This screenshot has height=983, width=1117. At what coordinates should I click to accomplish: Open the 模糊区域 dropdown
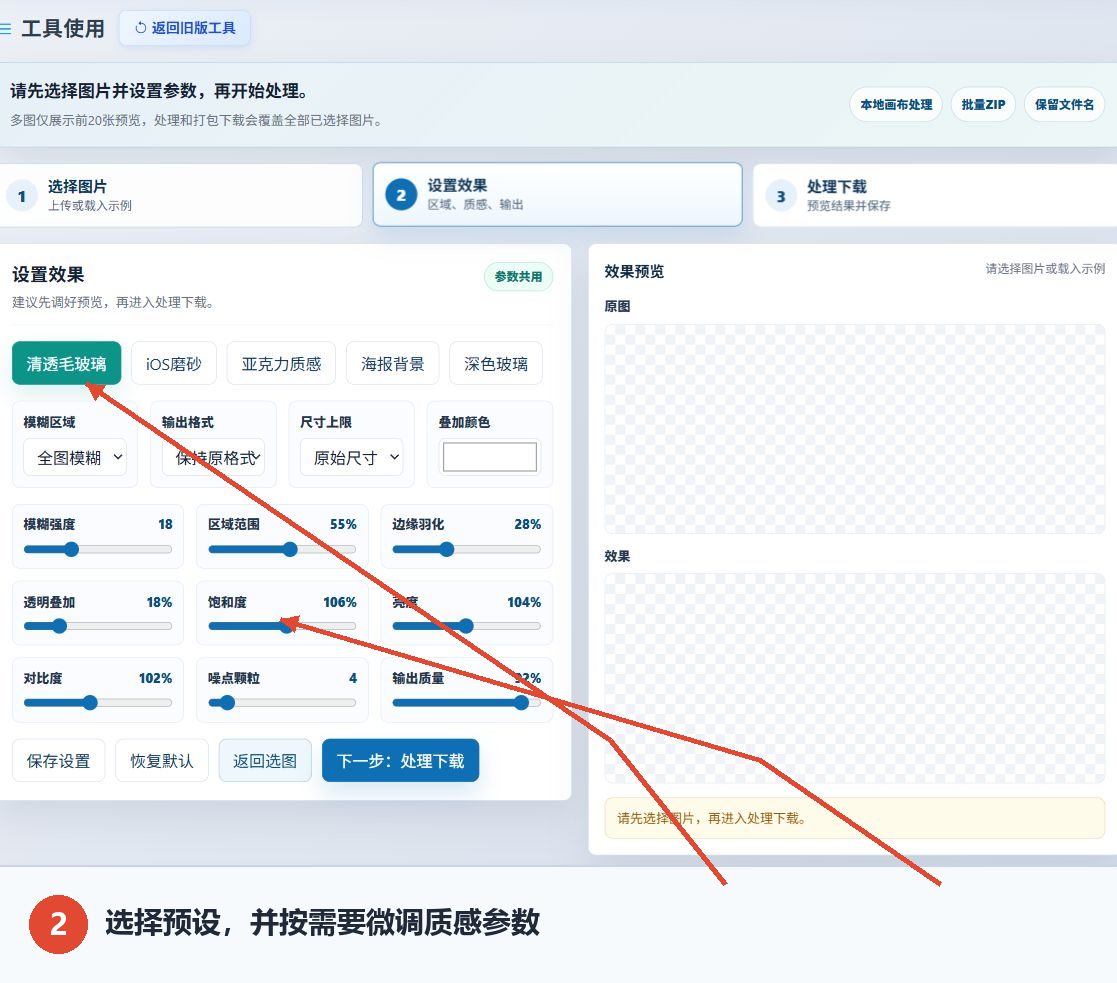[75, 457]
